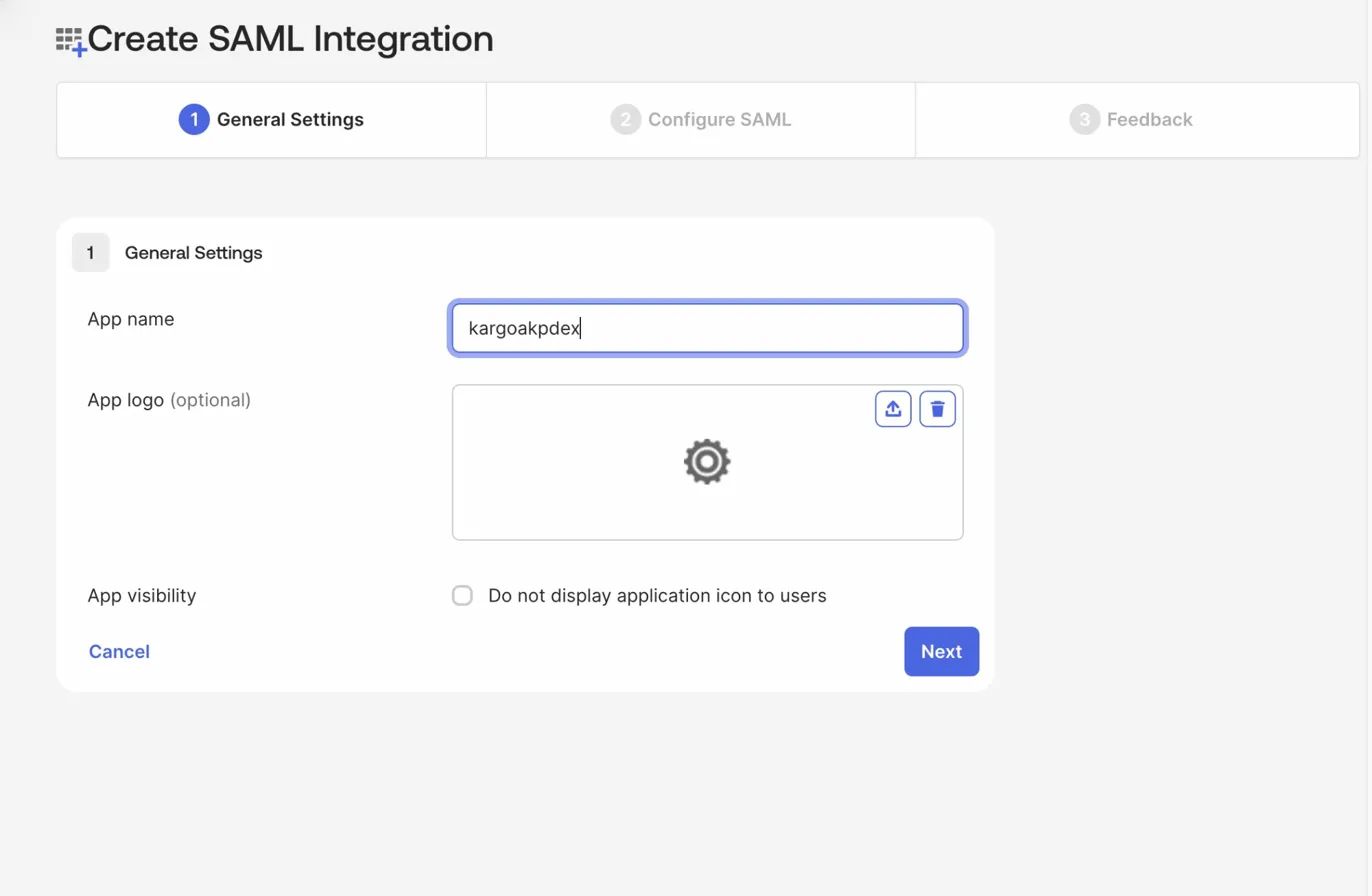Go to the General Settings step tab
The width and height of the screenshot is (1372, 896).
click(271, 120)
